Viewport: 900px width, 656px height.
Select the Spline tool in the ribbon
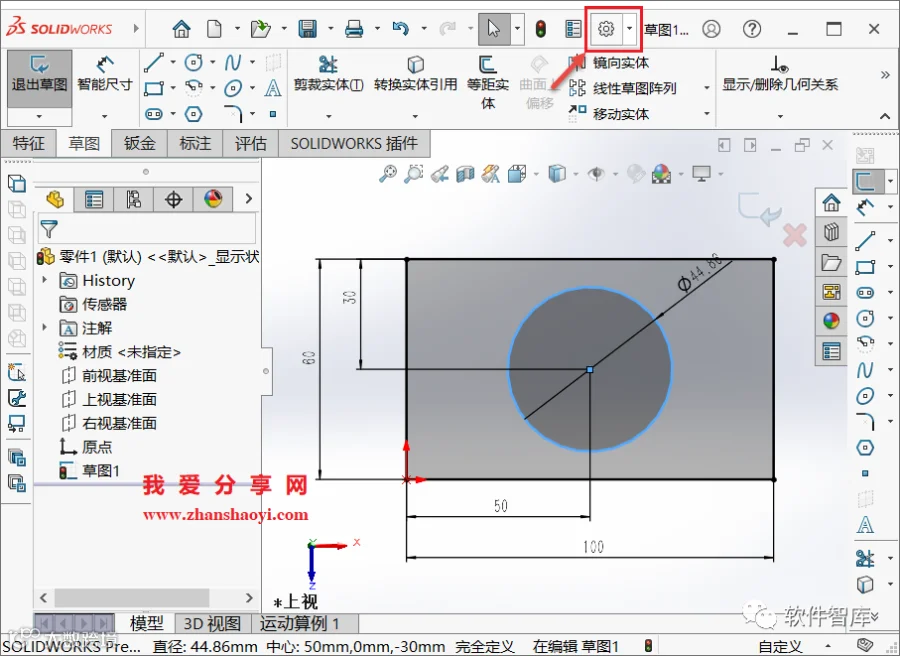(232, 62)
